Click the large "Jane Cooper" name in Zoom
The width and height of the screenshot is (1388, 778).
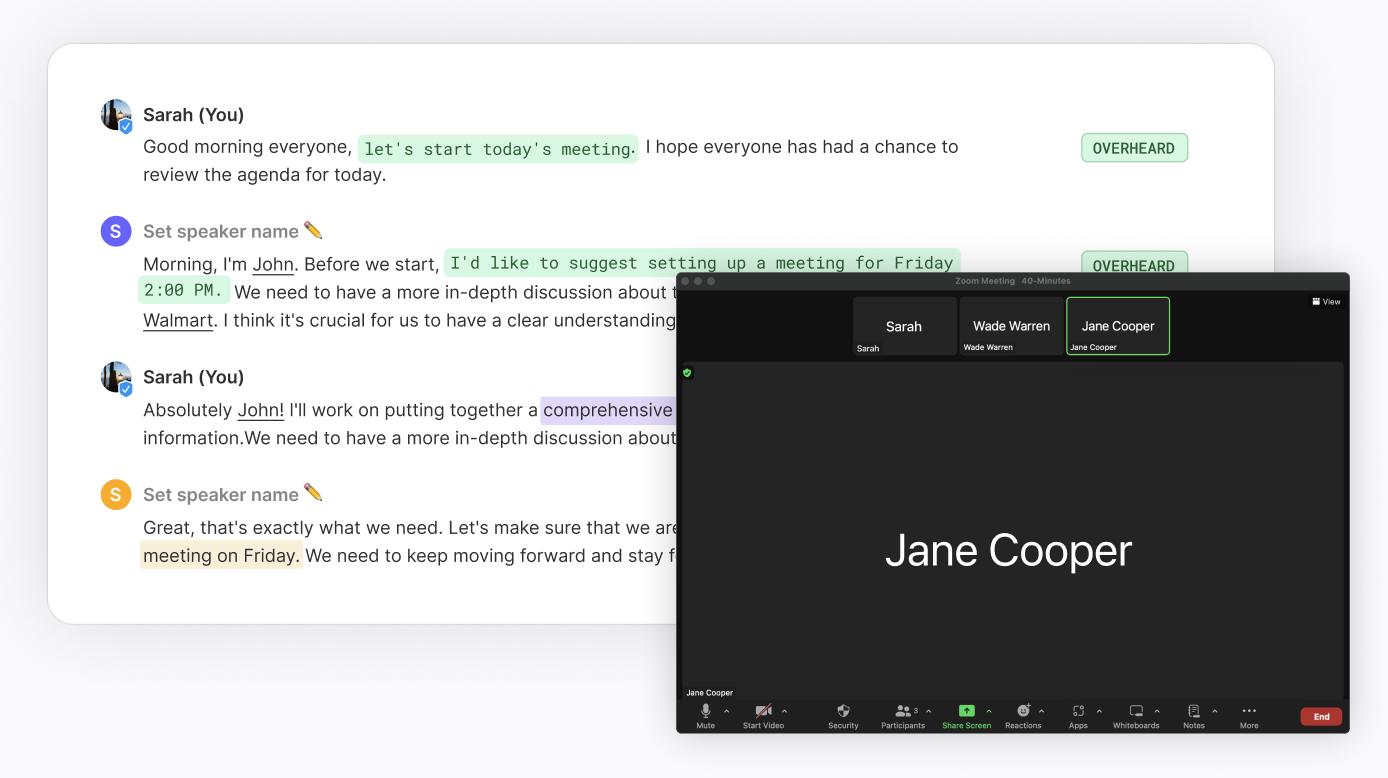1008,550
